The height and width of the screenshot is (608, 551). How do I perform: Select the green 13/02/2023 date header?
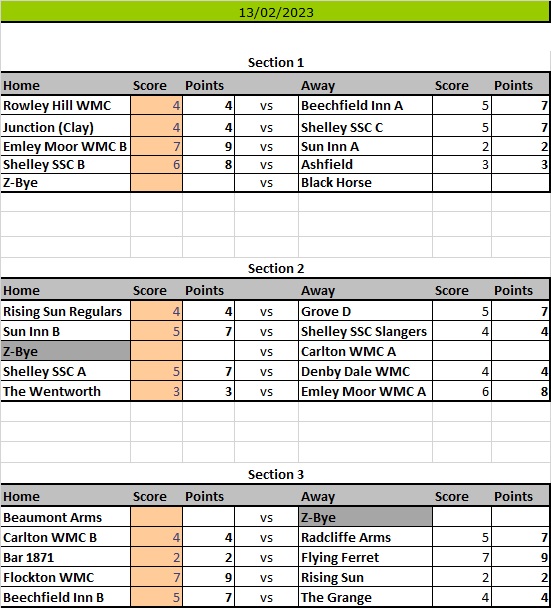275,12
